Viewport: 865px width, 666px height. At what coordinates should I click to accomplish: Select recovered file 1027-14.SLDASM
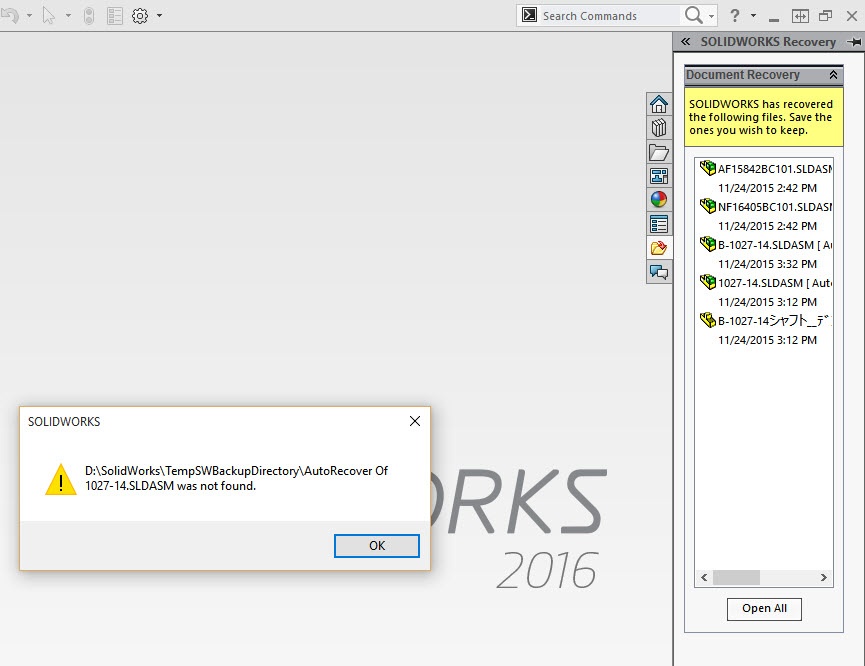[775, 283]
